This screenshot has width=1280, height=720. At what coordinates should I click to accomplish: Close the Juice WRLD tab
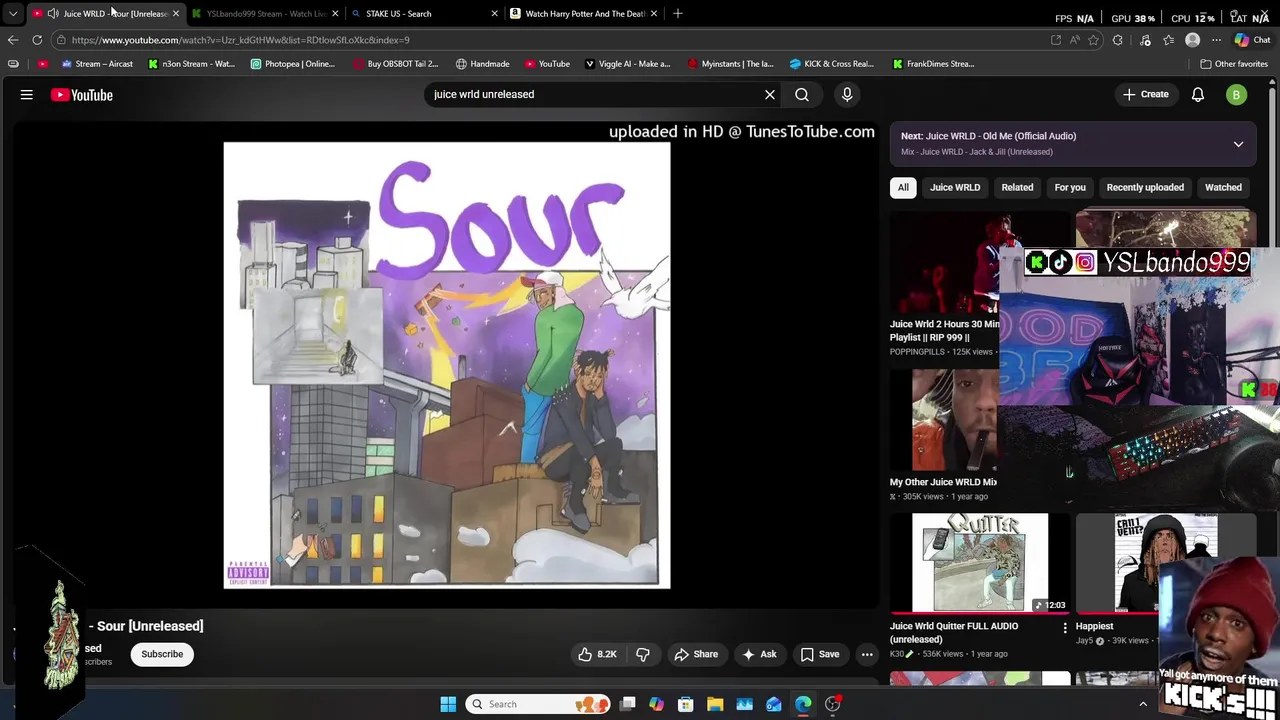[176, 14]
